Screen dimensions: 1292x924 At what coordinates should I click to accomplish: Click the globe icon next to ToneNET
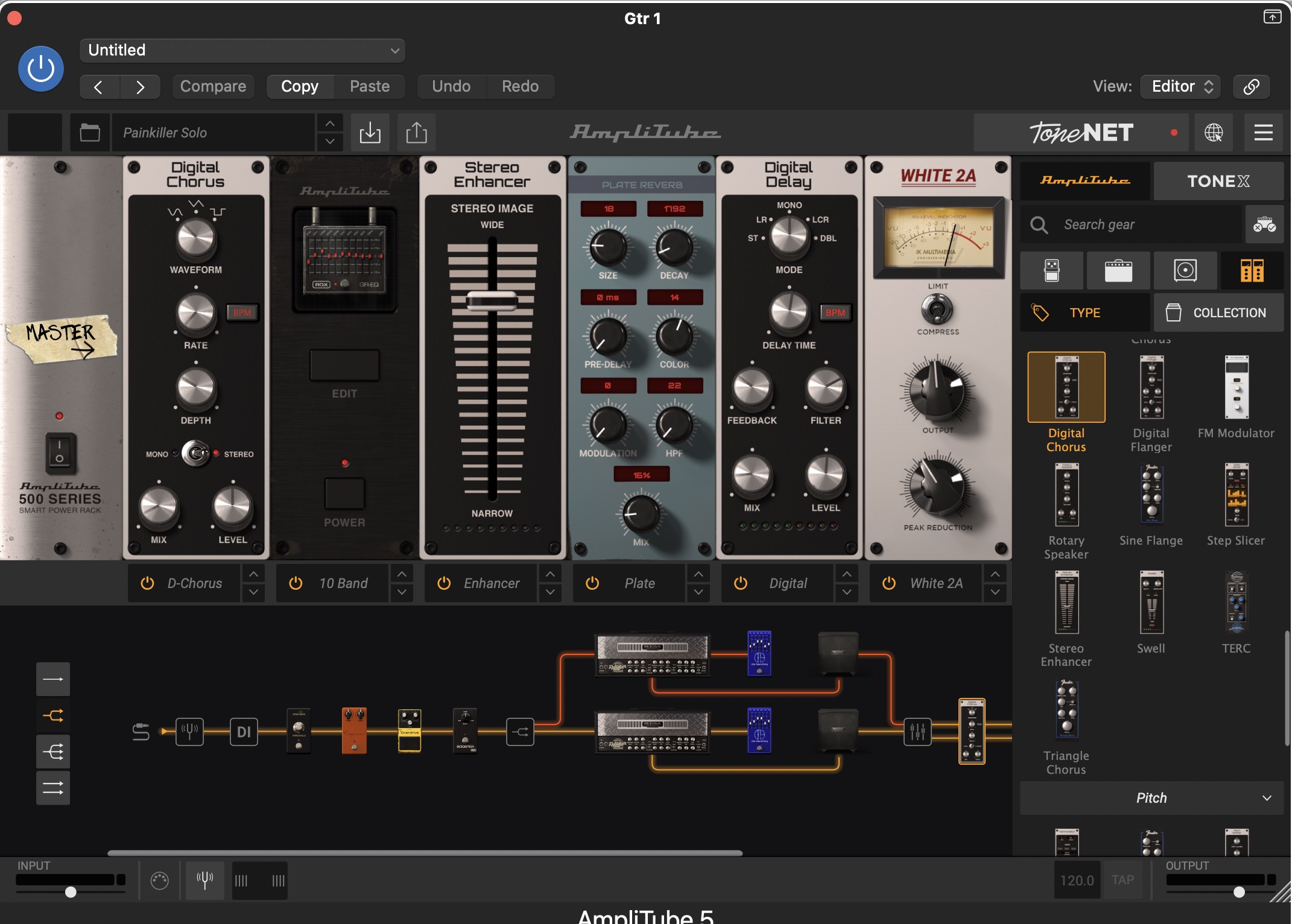tap(1214, 133)
